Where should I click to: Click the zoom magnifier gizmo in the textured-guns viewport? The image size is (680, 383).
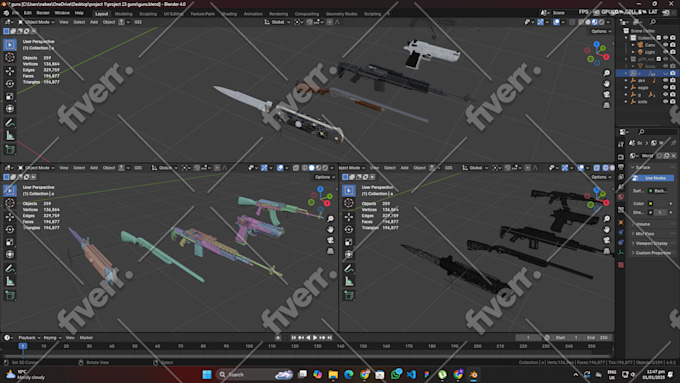pyautogui.click(x=607, y=73)
